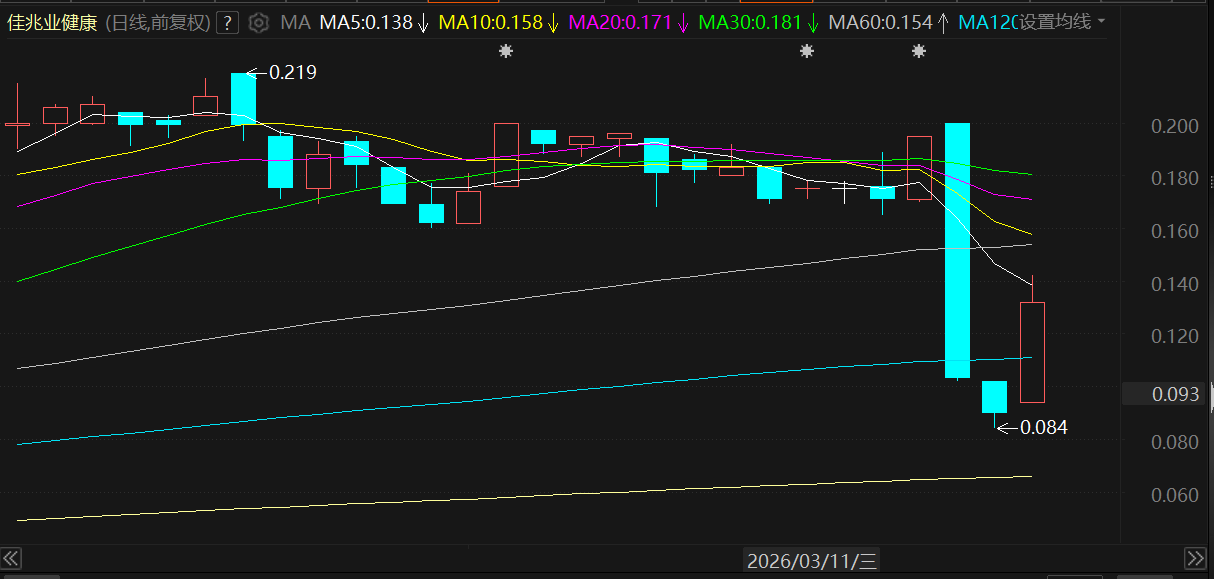Viewport: 1214px width, 579px height.
Task: Click the question mark help icon
Action: point(227,22)
